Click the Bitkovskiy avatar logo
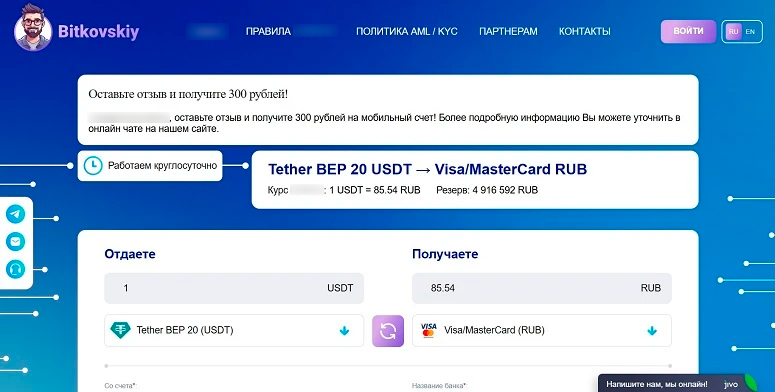 pyautogui.click(x=33, y=27)
